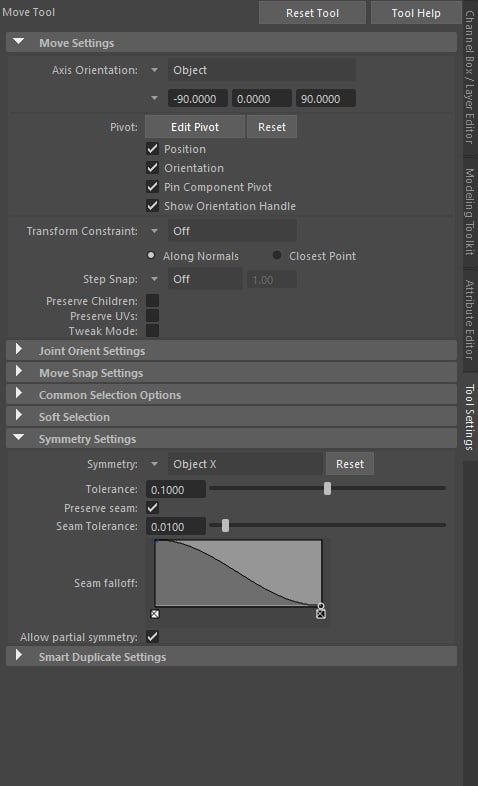Select the right seam falloff curve point marker
The image size is (478, 786).
click(321, 613)
